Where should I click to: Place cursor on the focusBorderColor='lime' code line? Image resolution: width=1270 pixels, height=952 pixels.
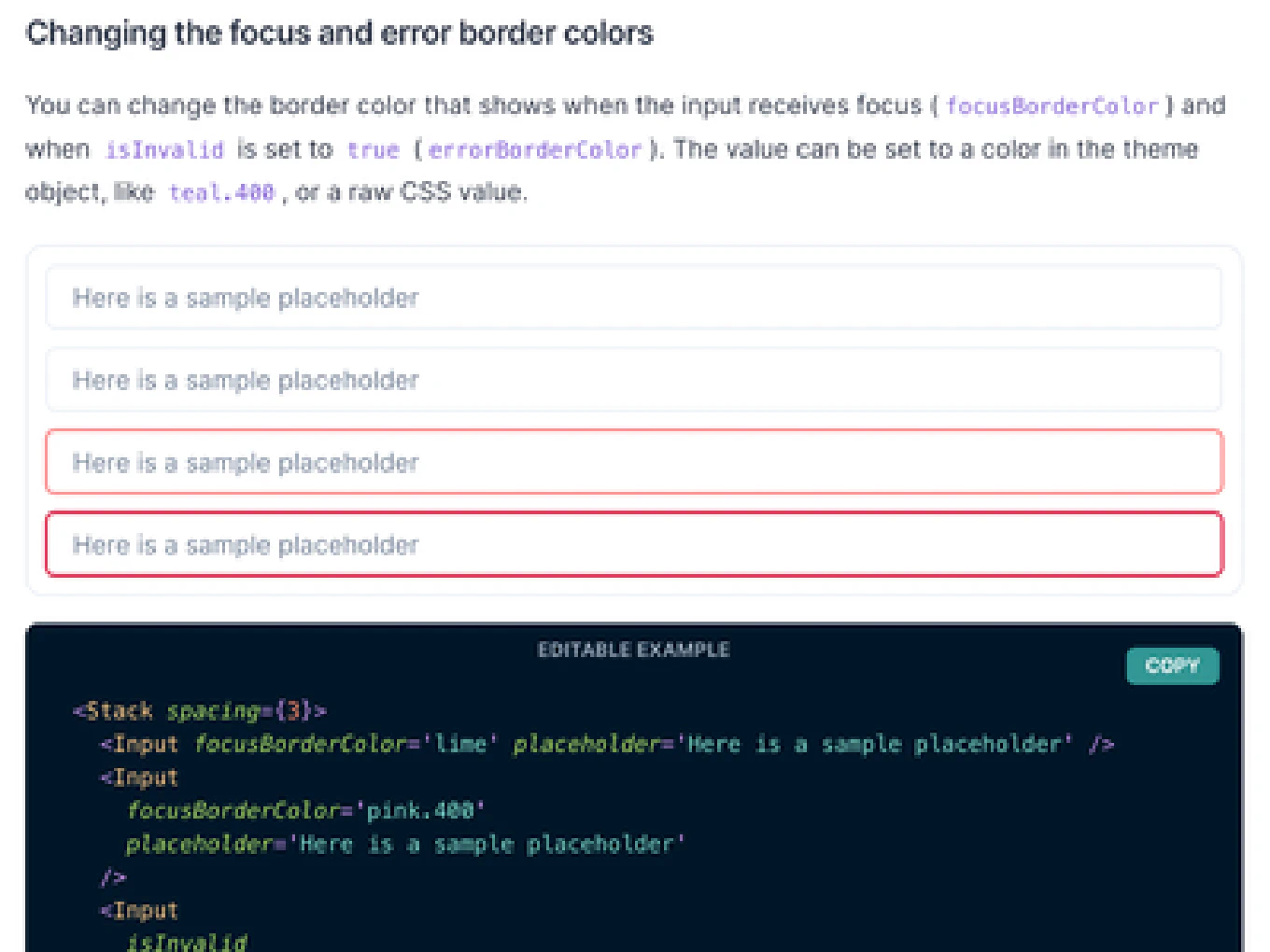coord(607,744)
